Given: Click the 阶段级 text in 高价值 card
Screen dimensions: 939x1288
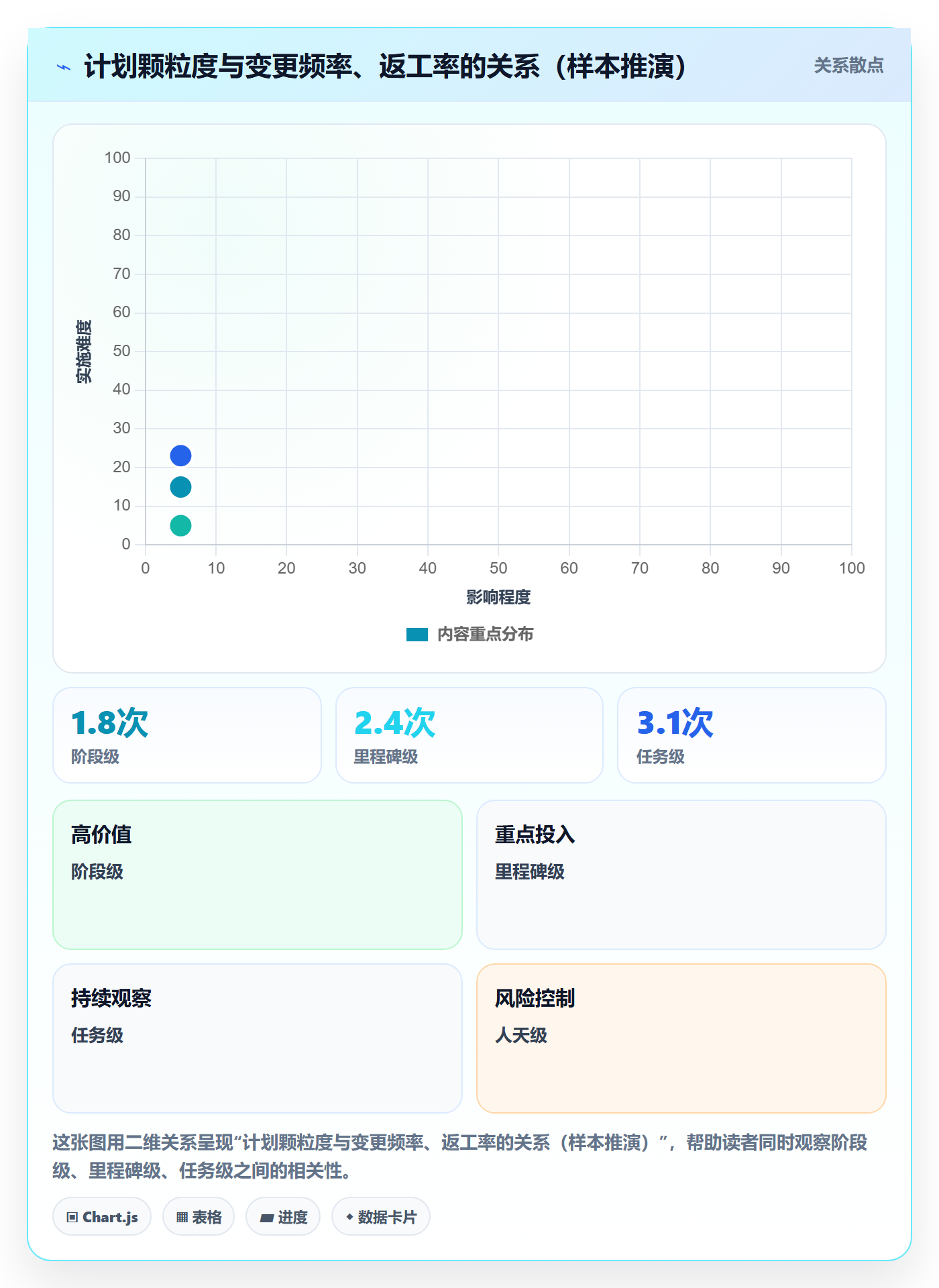Looking at the screenshot, I should point(97,871).
